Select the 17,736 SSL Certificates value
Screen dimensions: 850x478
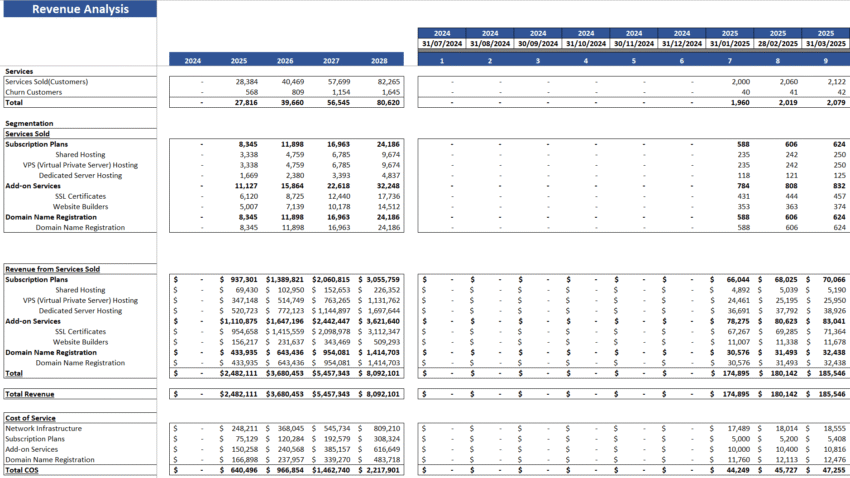(x=389, y=196)
